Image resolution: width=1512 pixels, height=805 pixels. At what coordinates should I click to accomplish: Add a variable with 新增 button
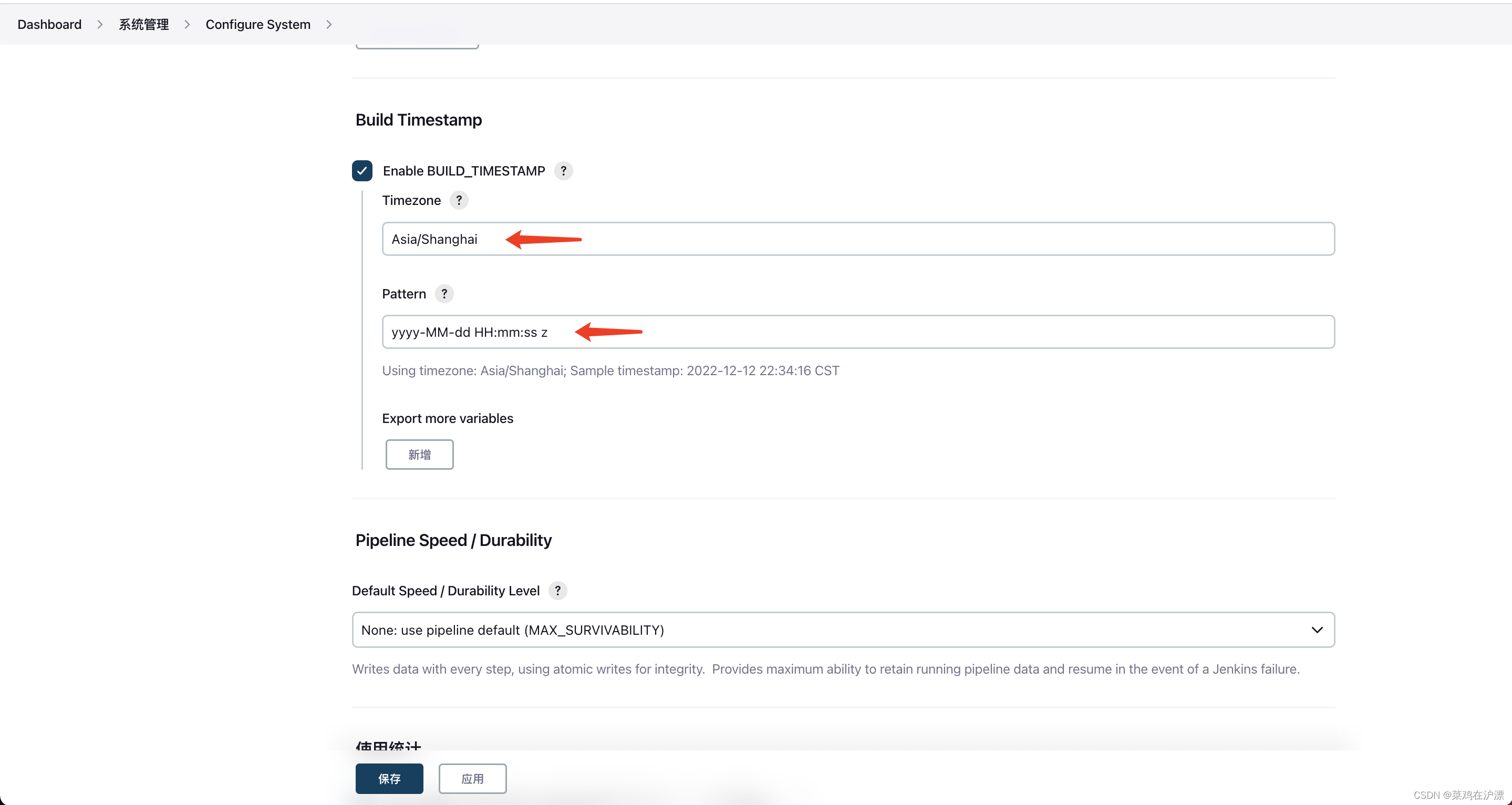419,455
